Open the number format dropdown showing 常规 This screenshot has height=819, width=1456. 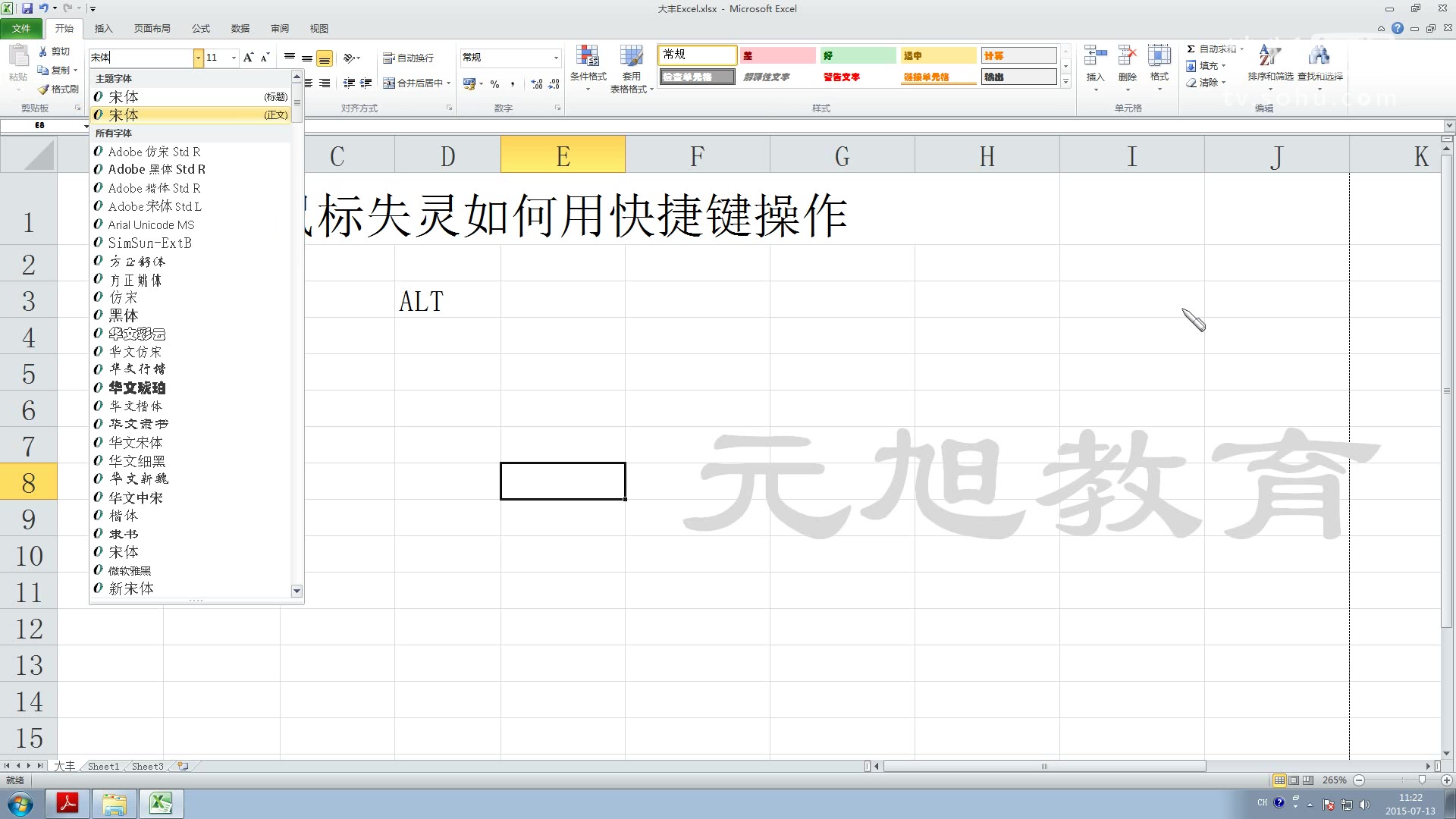click(x=556, y=57)
